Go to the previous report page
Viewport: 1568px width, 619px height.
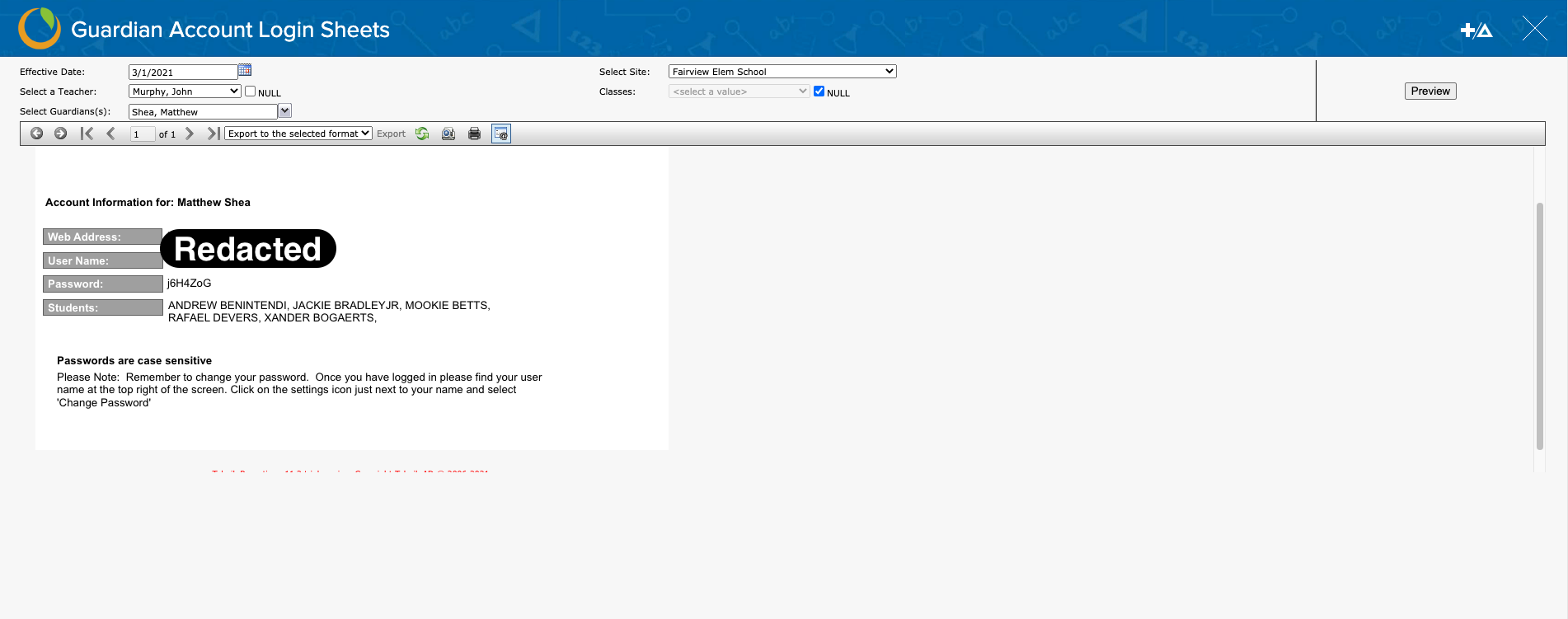pos(110,134)
